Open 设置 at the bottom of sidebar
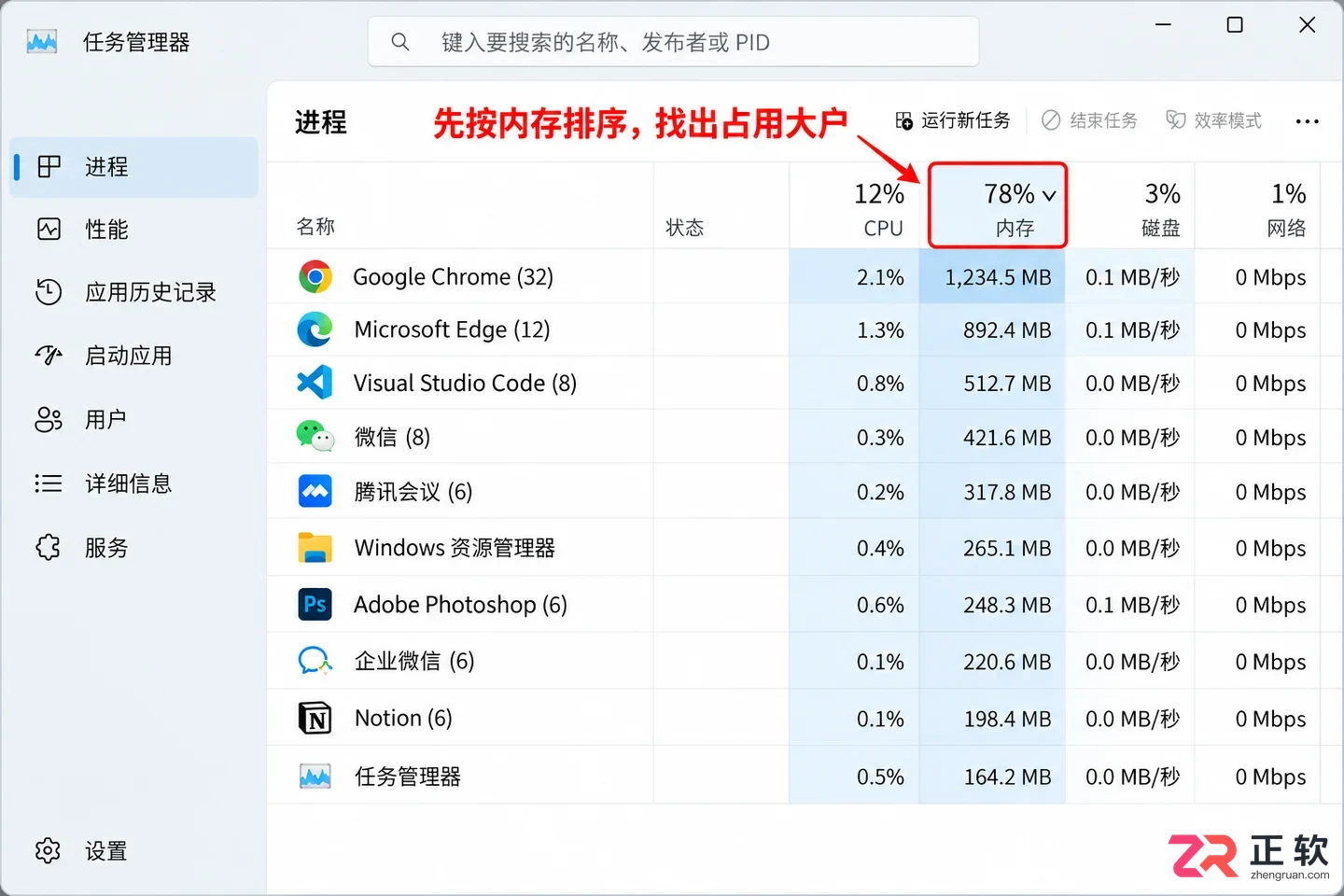Viewport: 1344px width, 896px height. click(134, 851)
